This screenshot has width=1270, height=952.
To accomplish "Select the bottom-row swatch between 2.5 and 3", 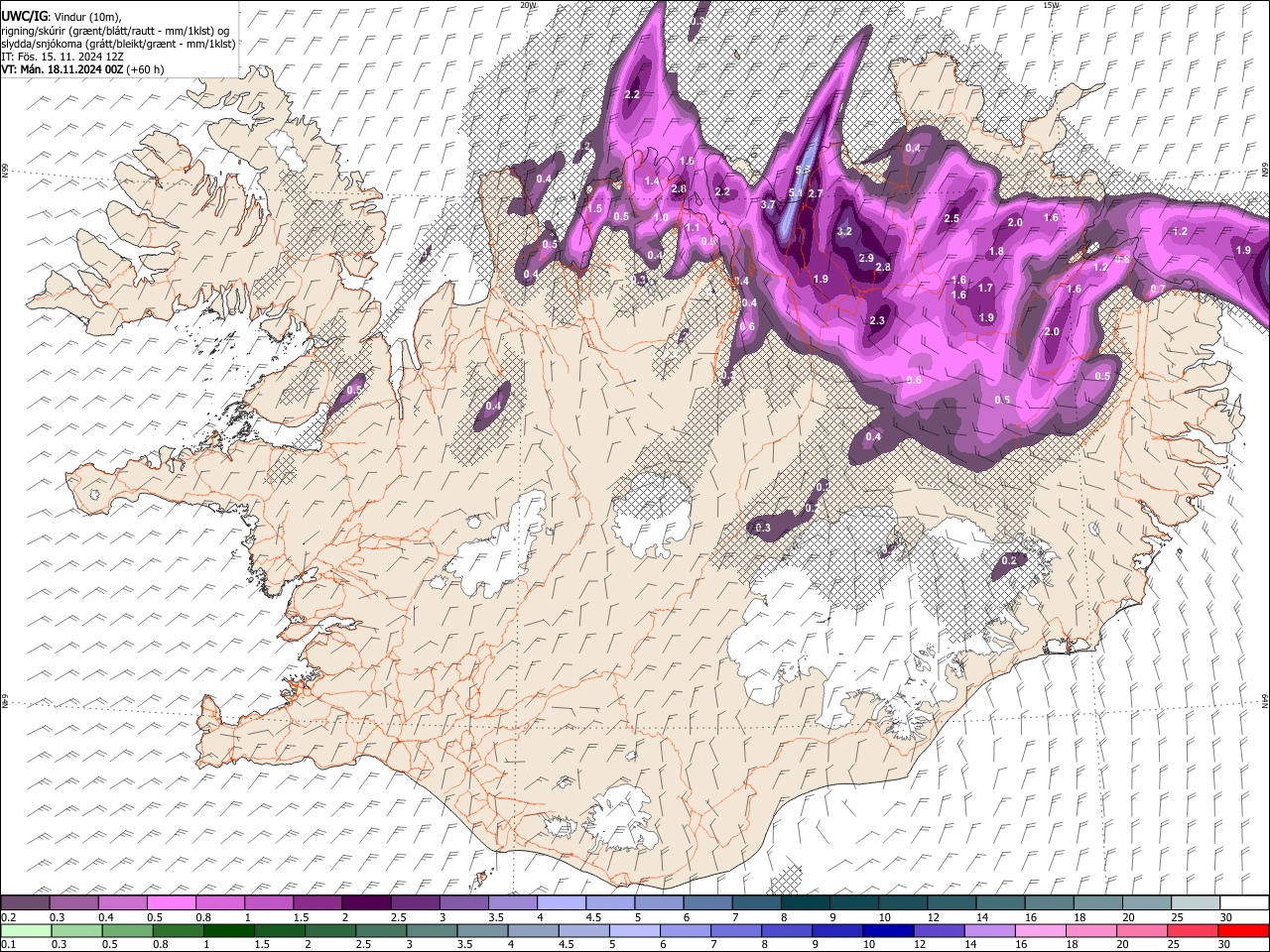I will tap(382, 930).
